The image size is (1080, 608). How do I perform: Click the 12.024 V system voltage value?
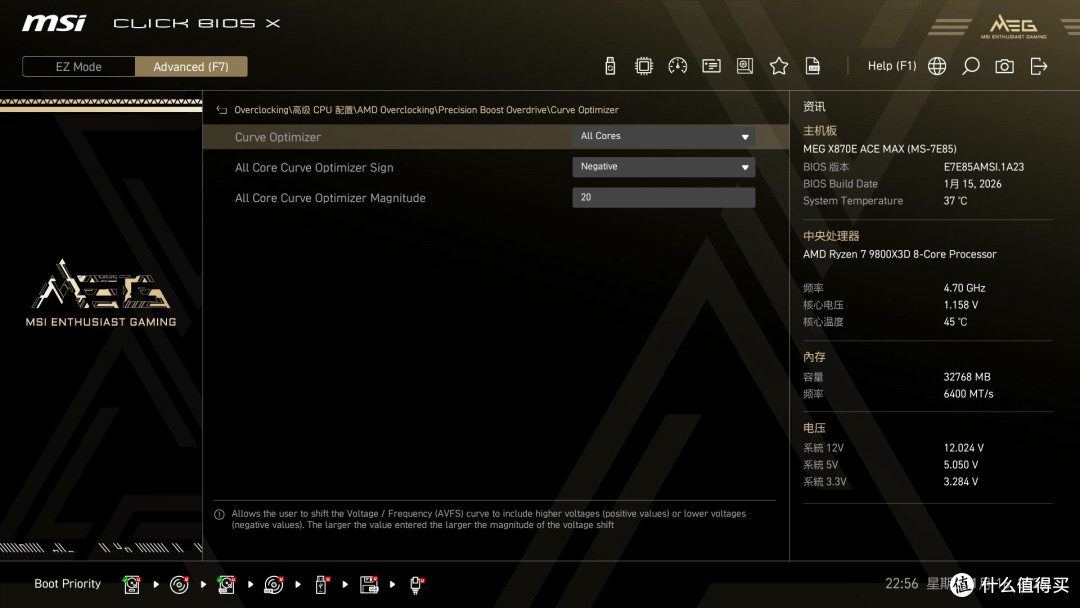point(964,448)
